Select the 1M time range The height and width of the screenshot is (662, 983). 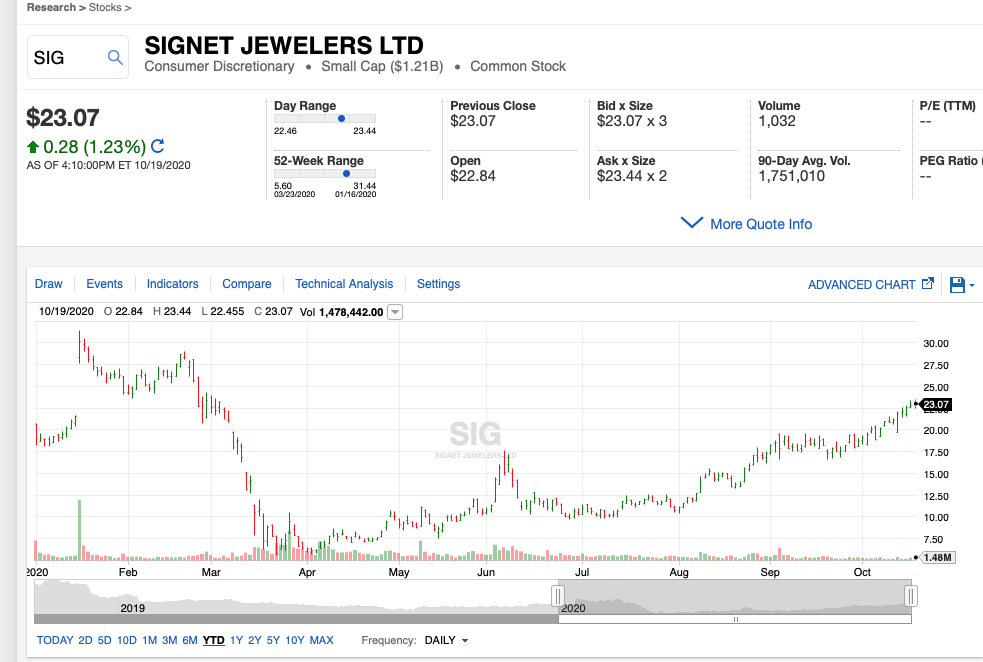pyautogui.click(x=149, y=640)
